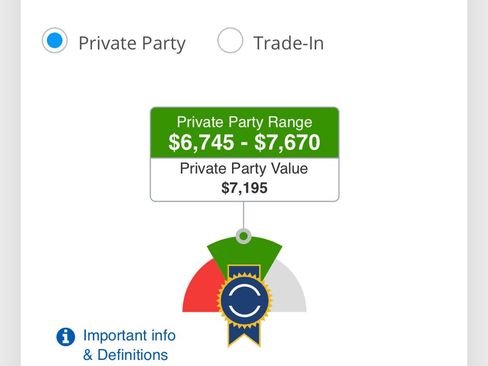Click the $7,195 value amount
Screen dimensions: 488x366
click(x=244, y=188)
